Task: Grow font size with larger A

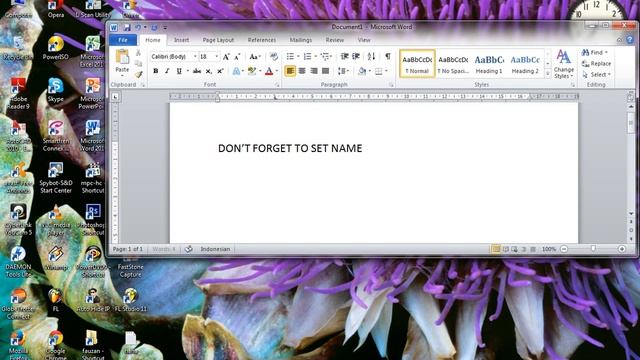Action: pos(226,56)
